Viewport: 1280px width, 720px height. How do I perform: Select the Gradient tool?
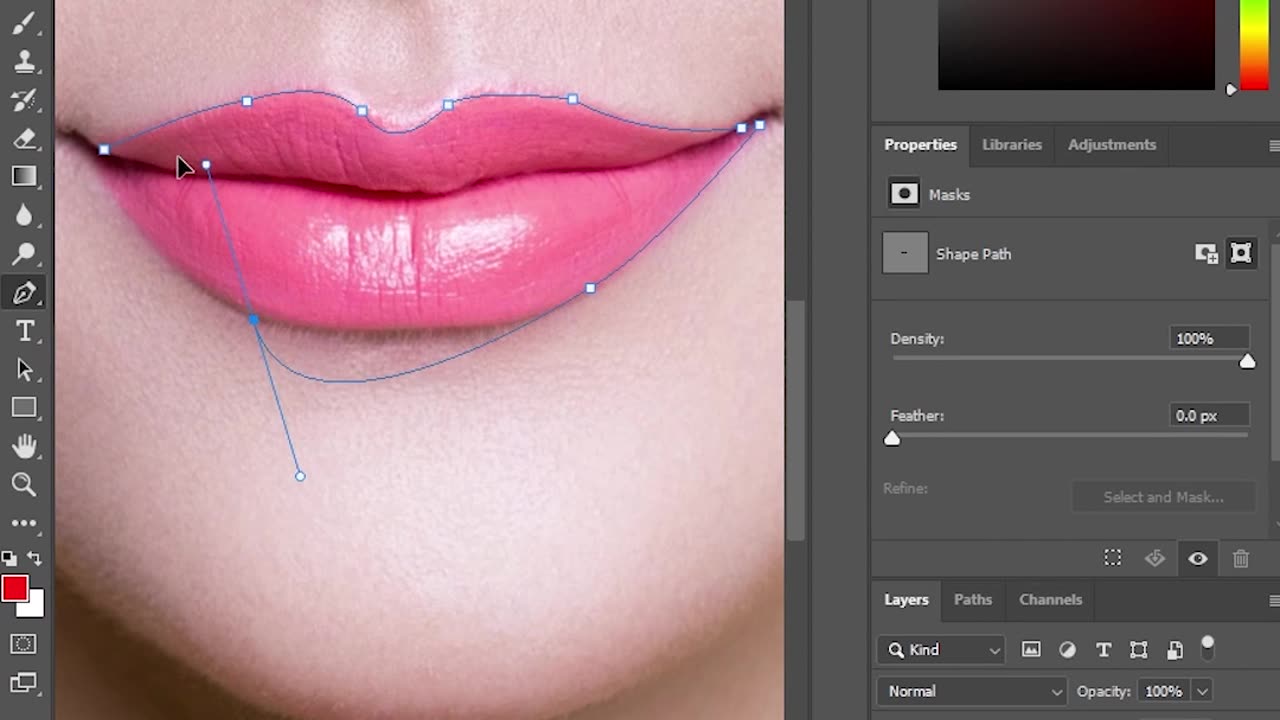(x=24, y=176)
